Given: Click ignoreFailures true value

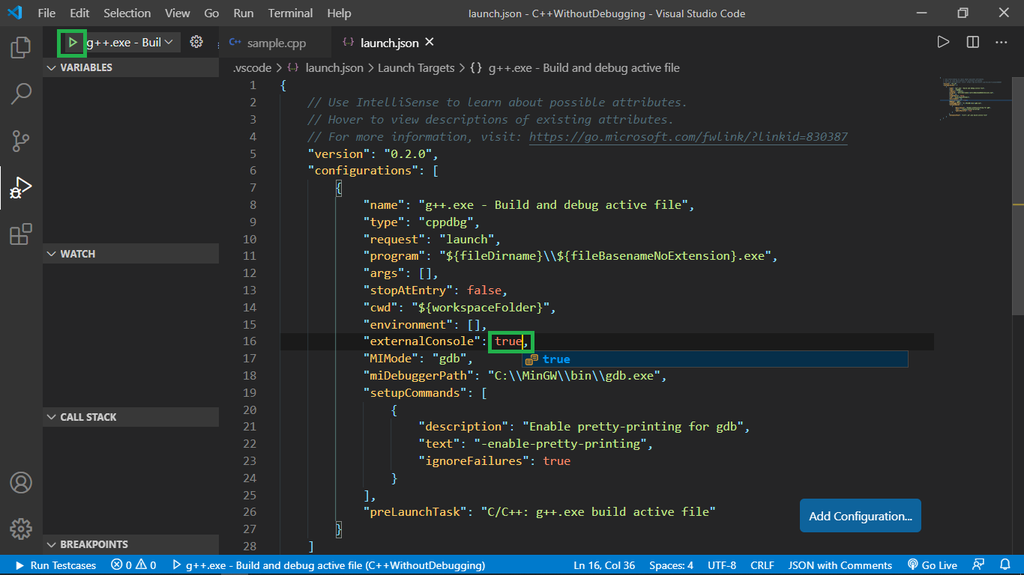Looking at the screenshot, I should pyautogui.click(x=556, y=461).
